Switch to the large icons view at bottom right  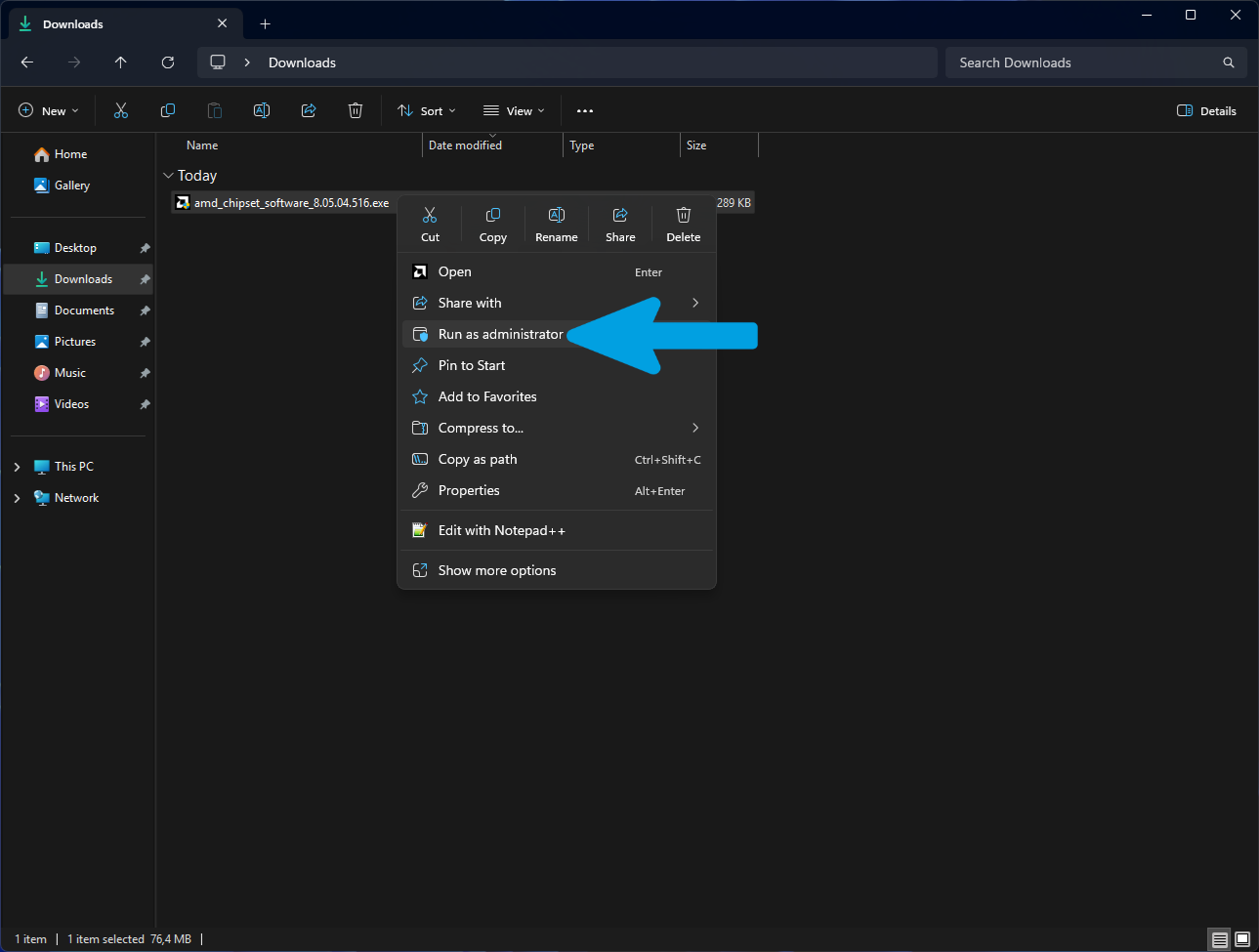pyautogui.click(x=1242, y=939)
